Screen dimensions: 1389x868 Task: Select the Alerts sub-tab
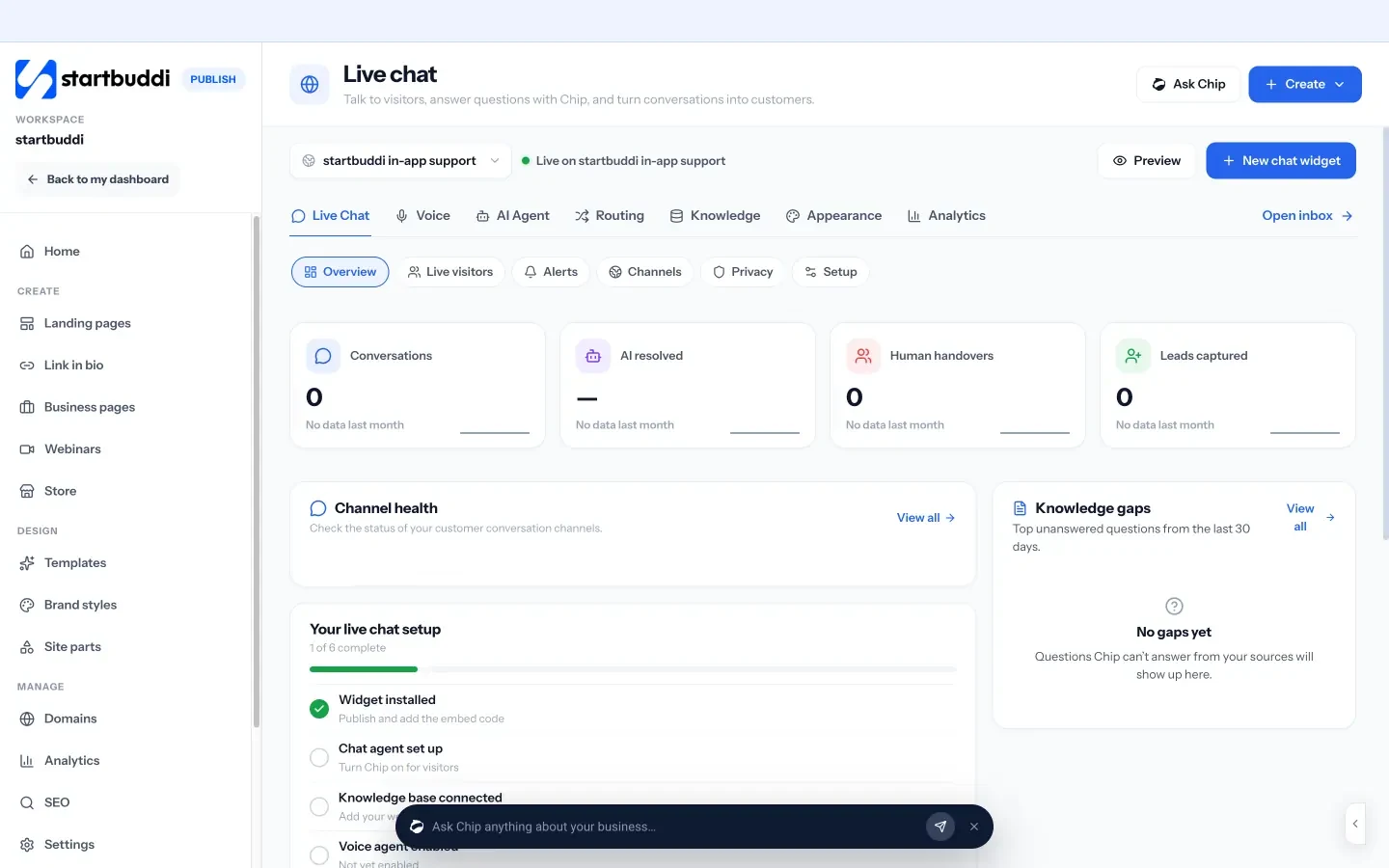click(551, 272)
